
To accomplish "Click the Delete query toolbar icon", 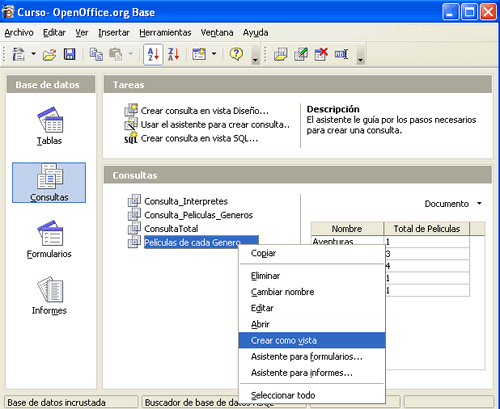I will coord(321,54).
